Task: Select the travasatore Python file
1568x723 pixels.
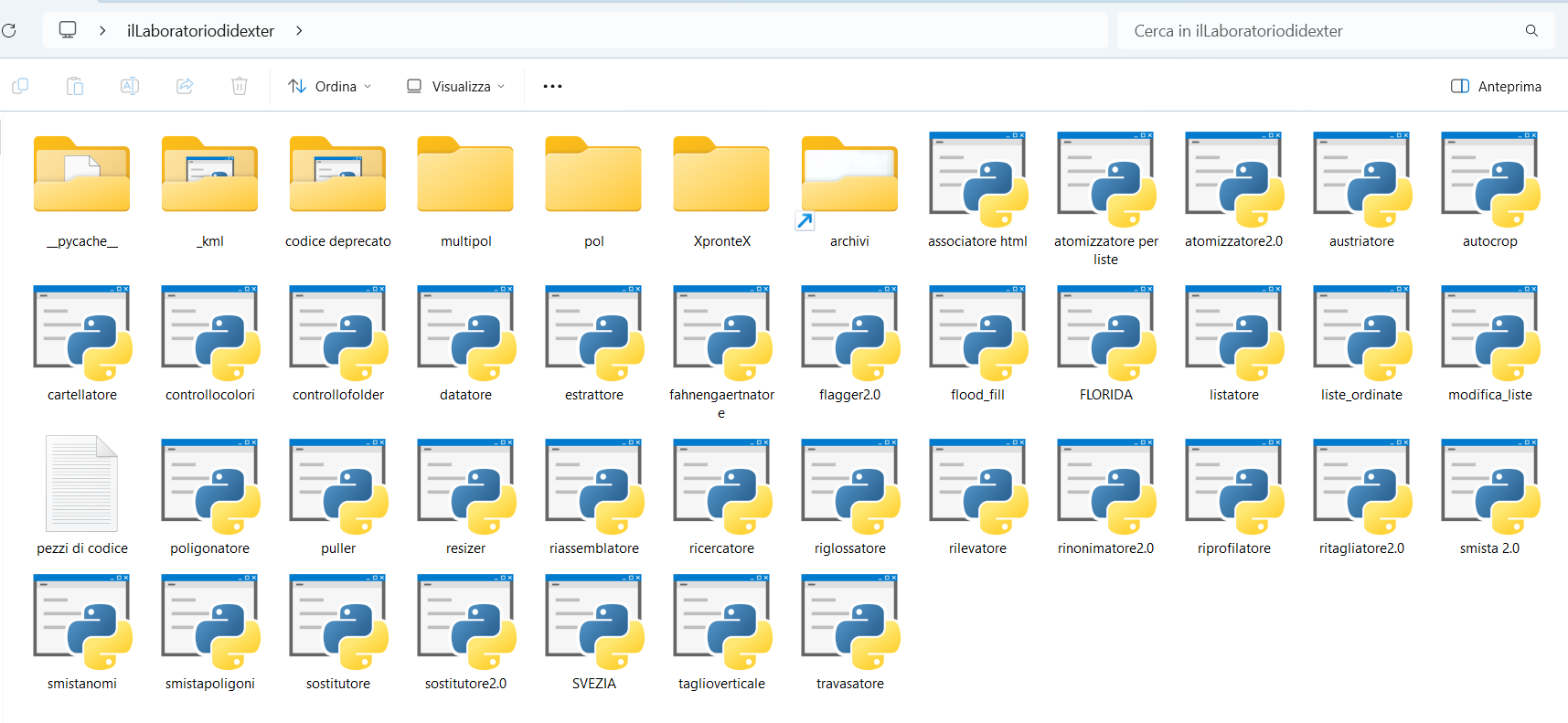Action: [850, 634]
